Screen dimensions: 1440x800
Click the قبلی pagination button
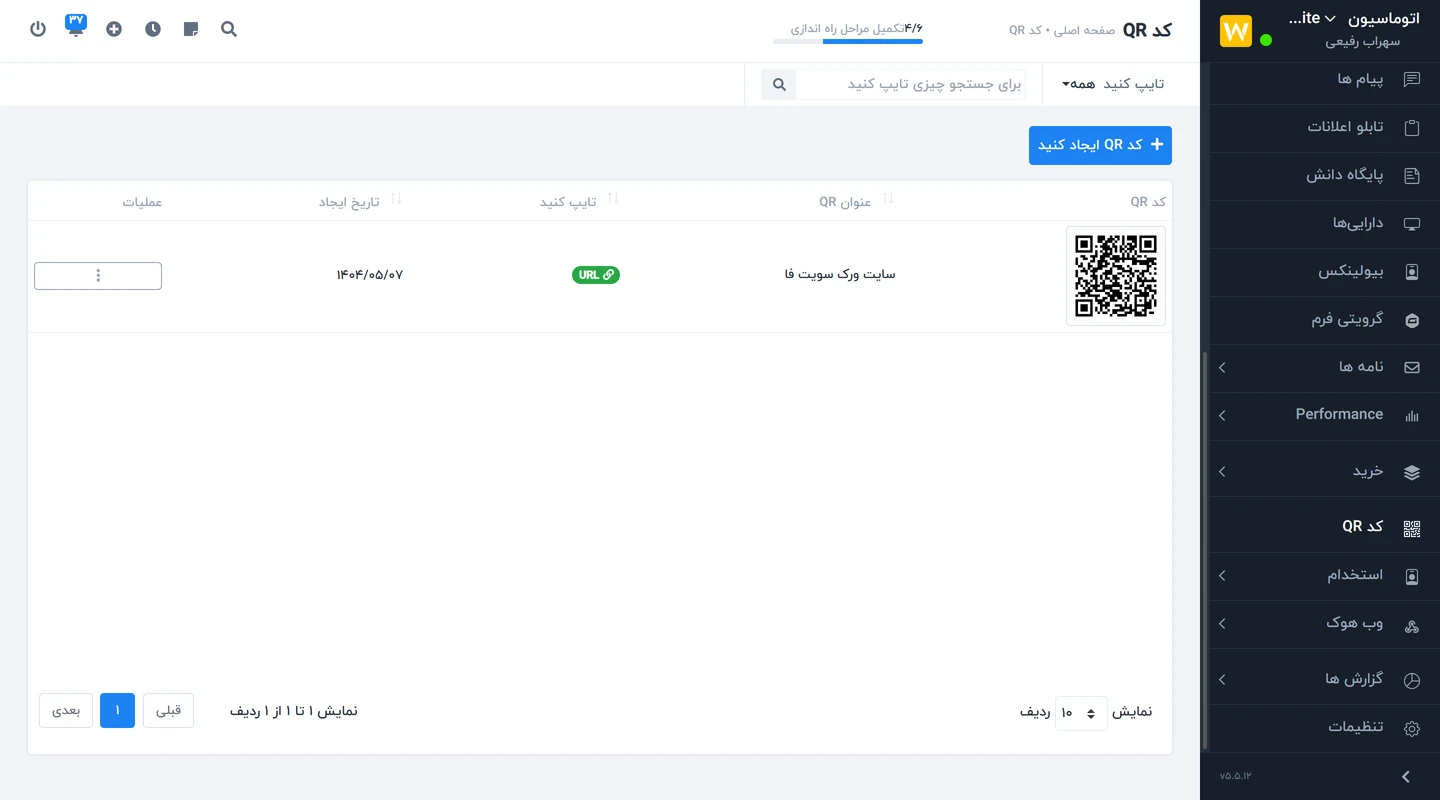pos(168,711)
